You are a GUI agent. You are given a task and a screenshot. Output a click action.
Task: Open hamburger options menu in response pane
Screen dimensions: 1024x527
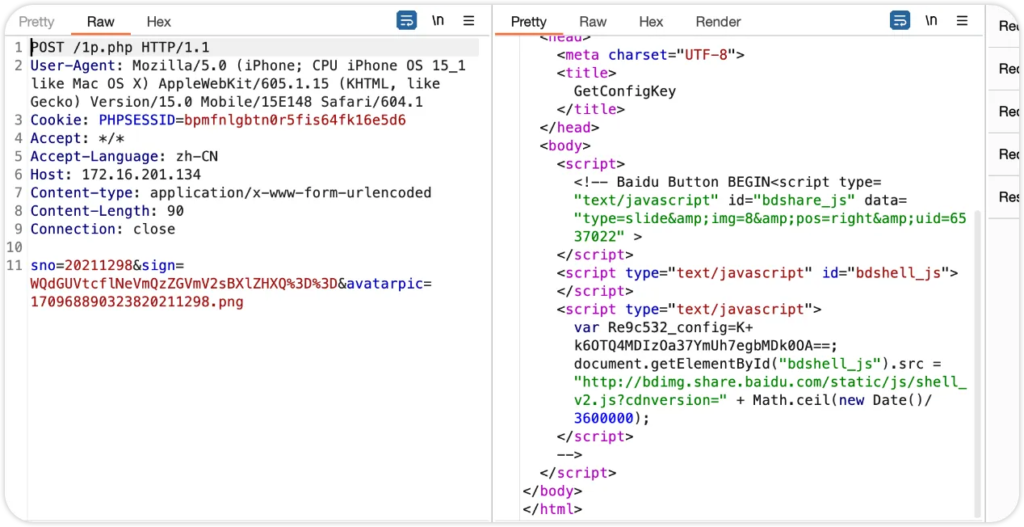click(962, 20)
